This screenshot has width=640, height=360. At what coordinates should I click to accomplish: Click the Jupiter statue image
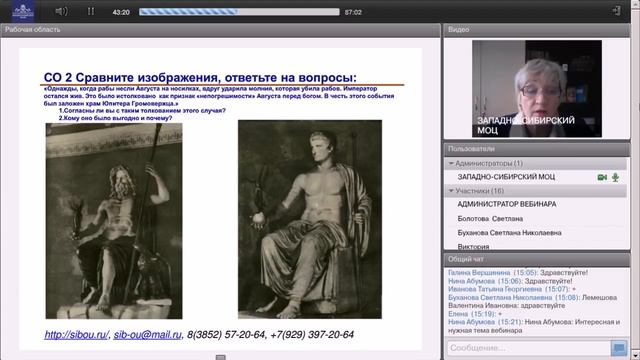tap(114, 221)
